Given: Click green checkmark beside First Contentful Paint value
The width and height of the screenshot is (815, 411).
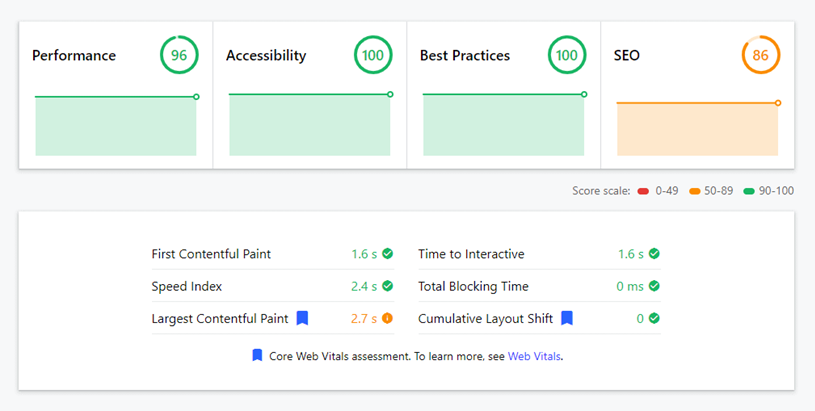Looking at the screenshot, I should [x=387, y=254].
